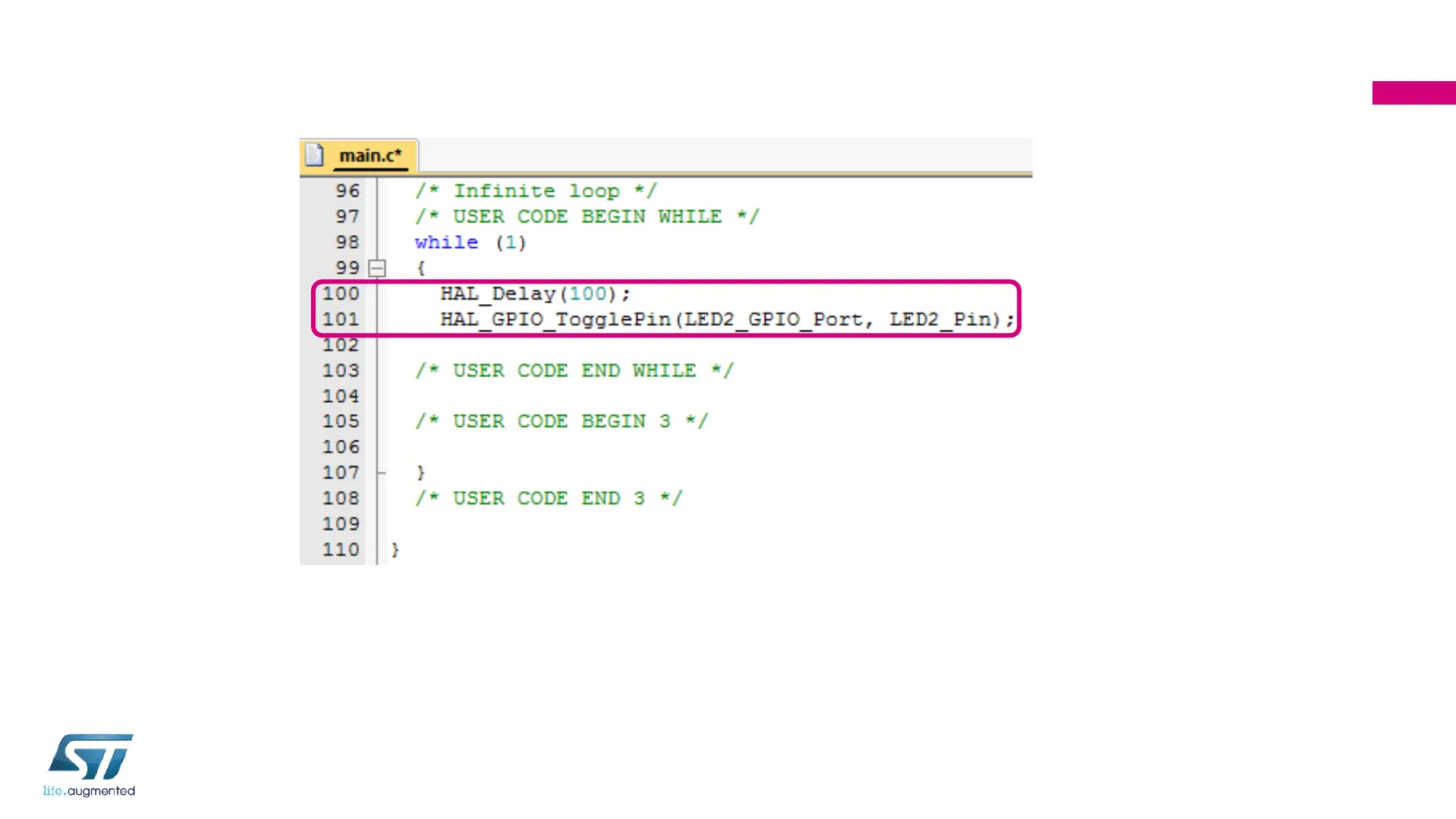Click the closing brace on line 110
This screenshot has height=819, width=1456.
395,550
